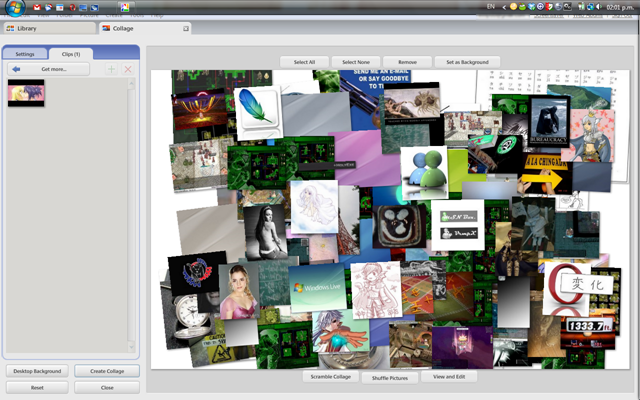Select the flying spaghetti monster painting picture
The image size is (640, 400).
coord(412,103)
